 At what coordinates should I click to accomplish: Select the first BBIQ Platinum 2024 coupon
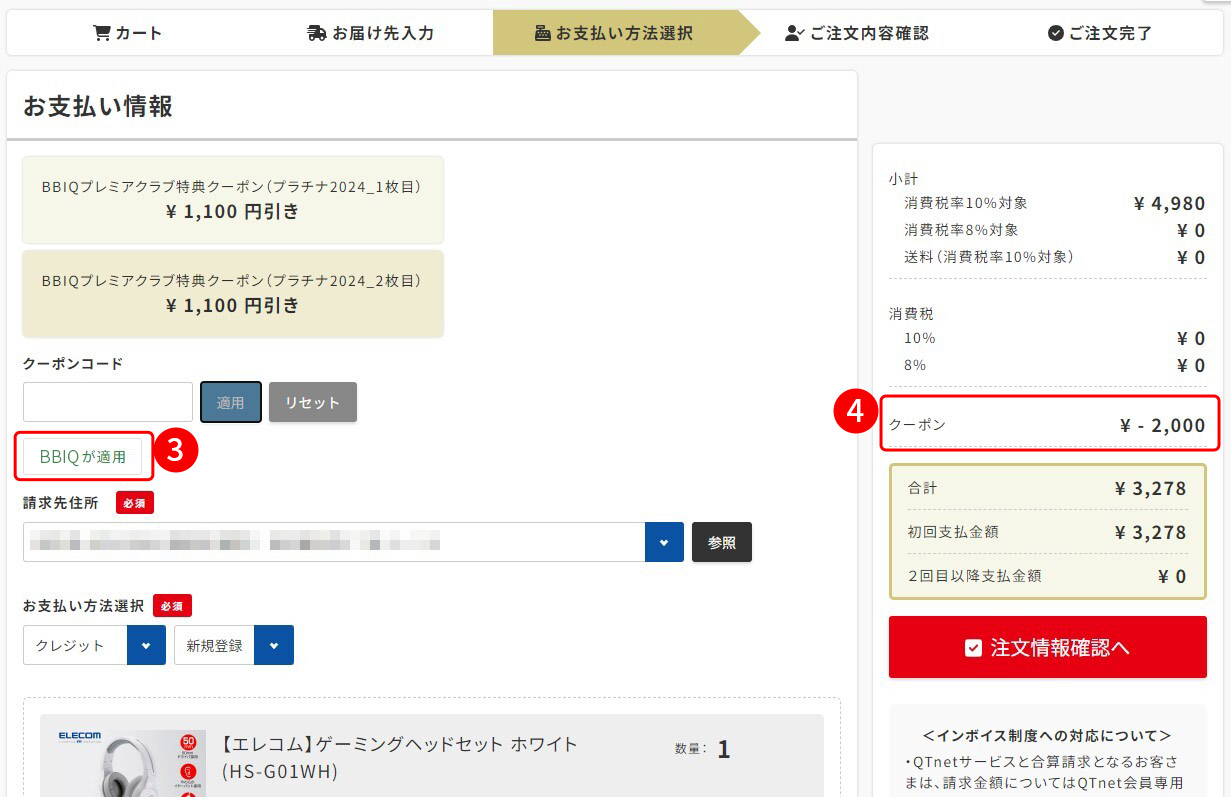[x=232, y=199]
